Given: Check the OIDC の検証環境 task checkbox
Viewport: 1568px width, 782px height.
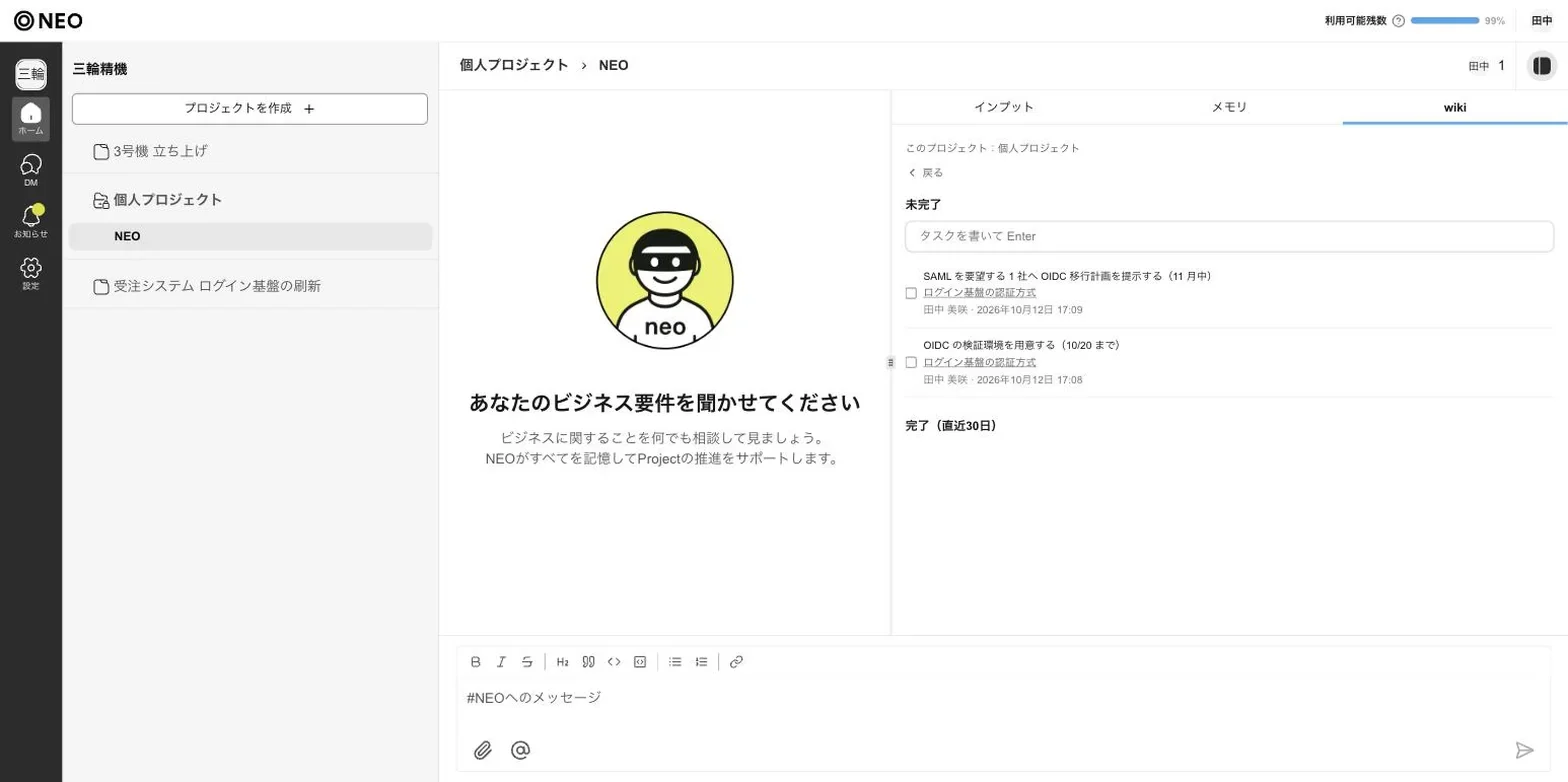Looking at the screenshot, I should (x=911, y=362).
